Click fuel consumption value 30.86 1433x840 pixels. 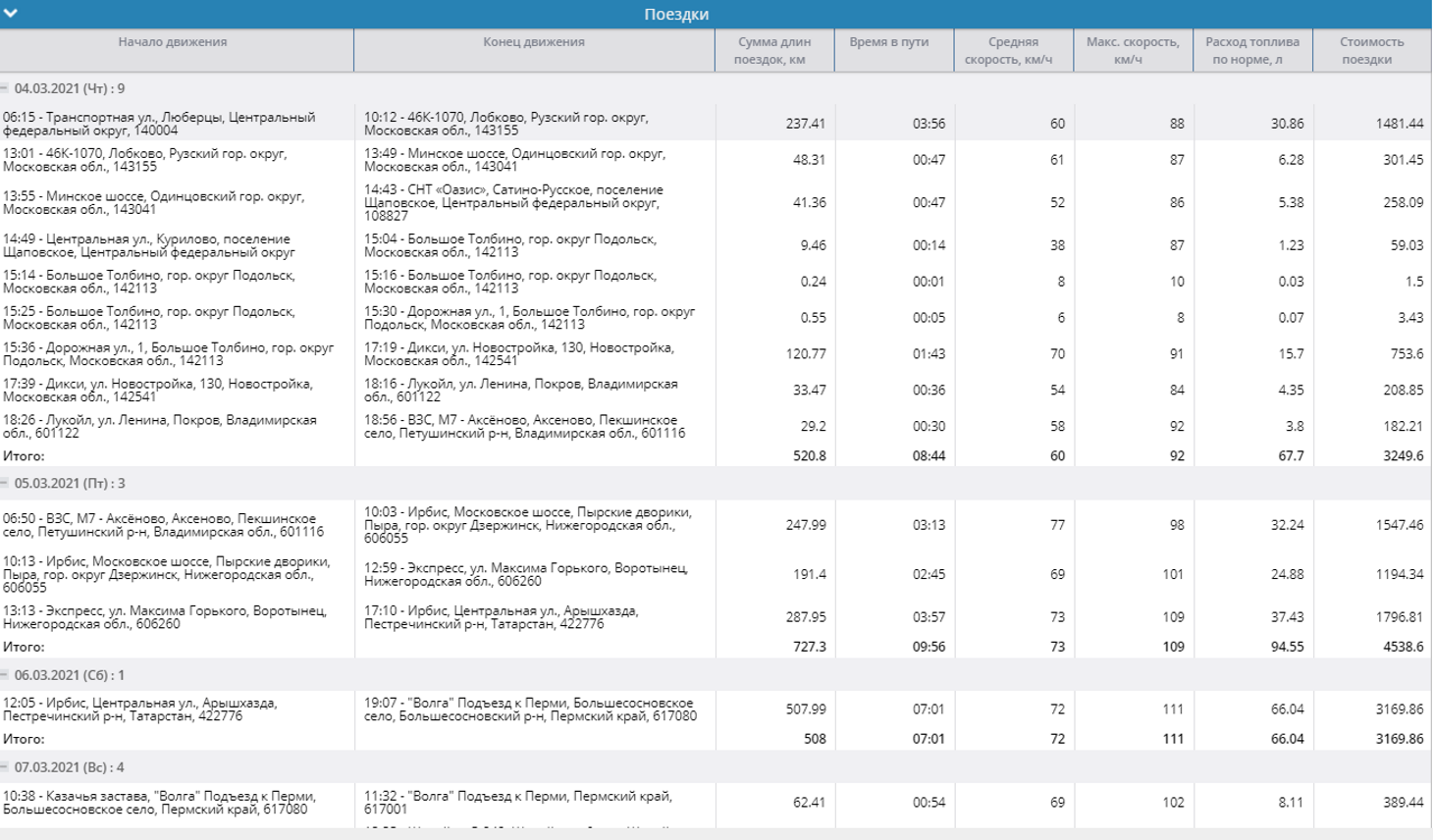(1288, 124)
